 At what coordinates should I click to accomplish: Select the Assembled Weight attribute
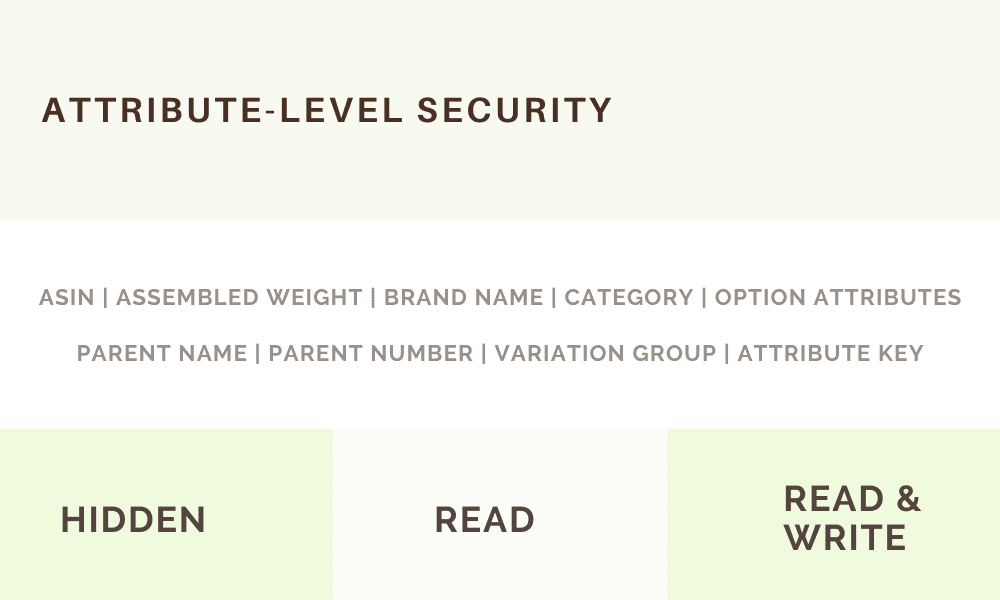coord(239,298)
